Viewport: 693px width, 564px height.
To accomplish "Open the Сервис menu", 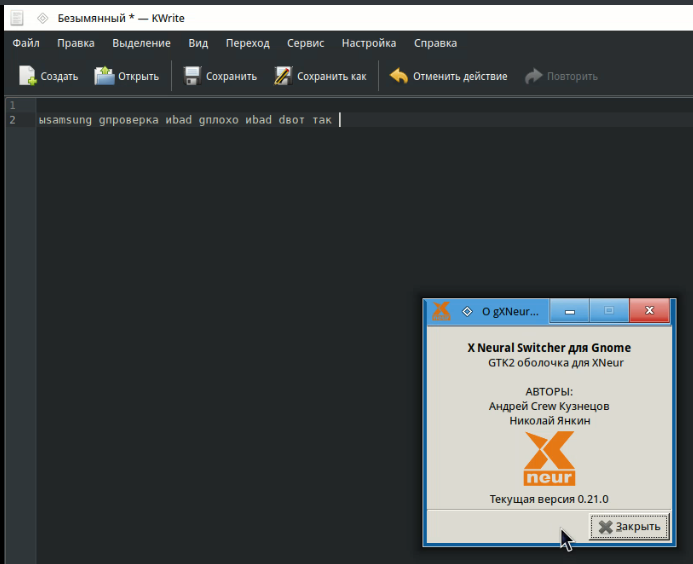I will pyautogui.click(x=305, y=43).
